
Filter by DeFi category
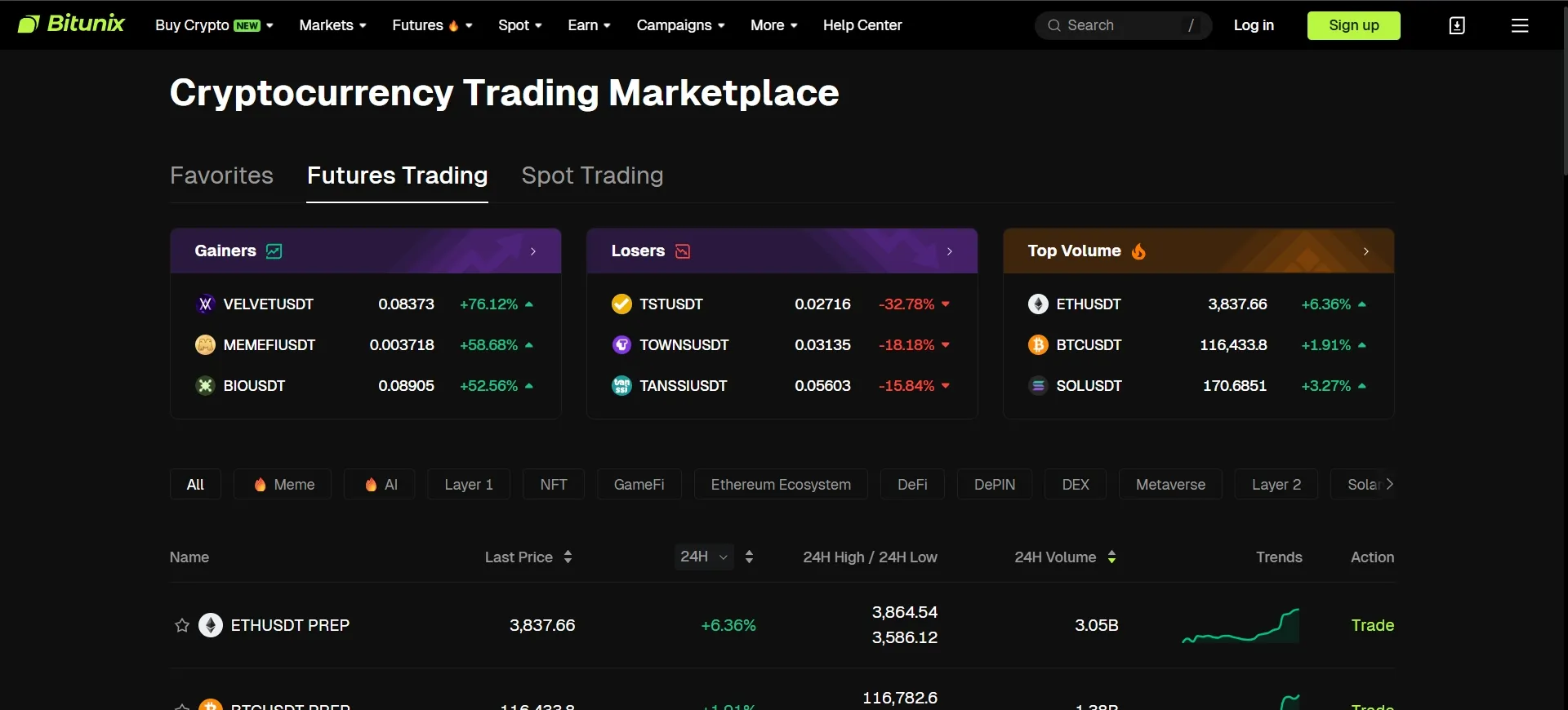(x=912, y=485)
